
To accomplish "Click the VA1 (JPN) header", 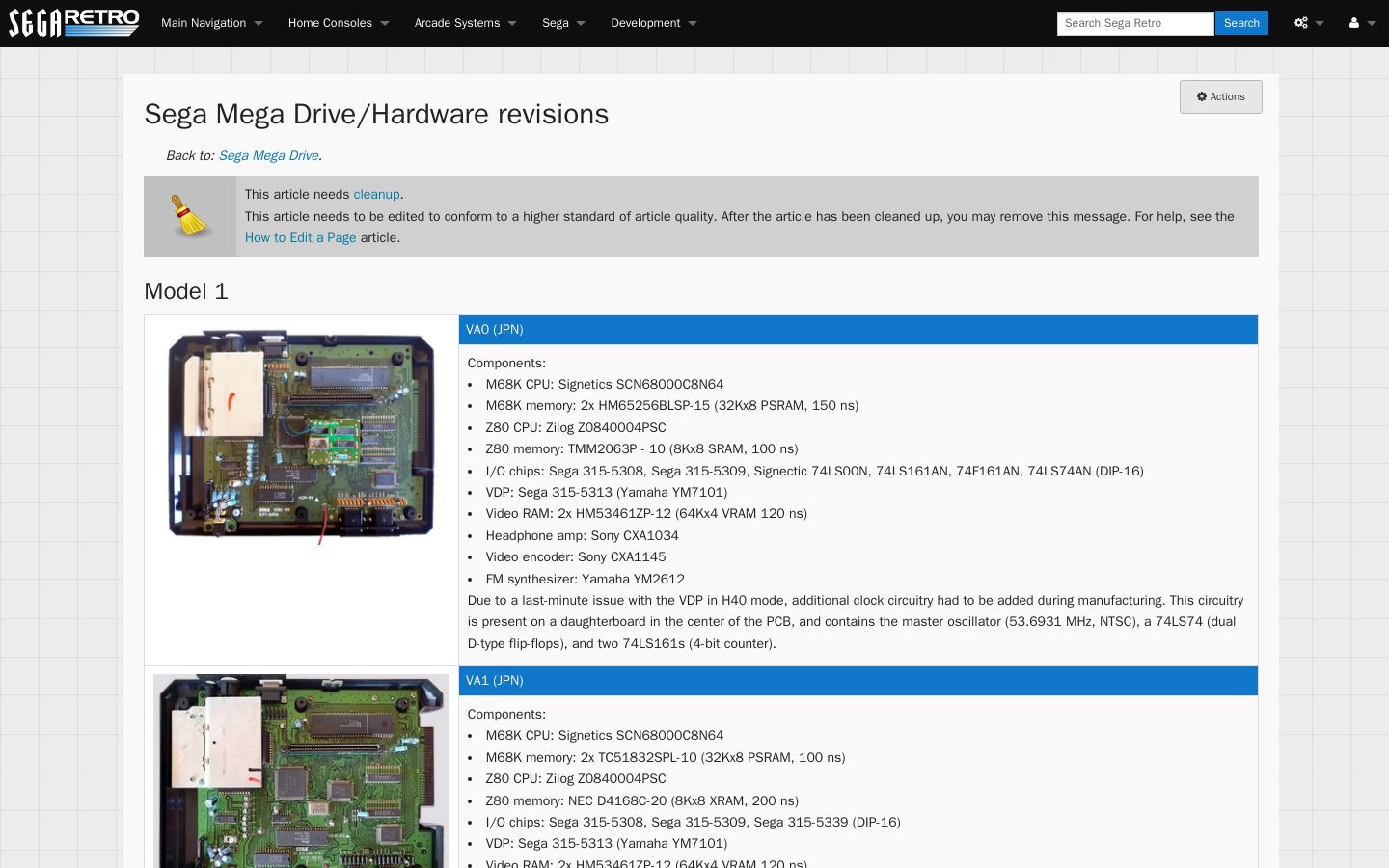I will tap(858, 681).
